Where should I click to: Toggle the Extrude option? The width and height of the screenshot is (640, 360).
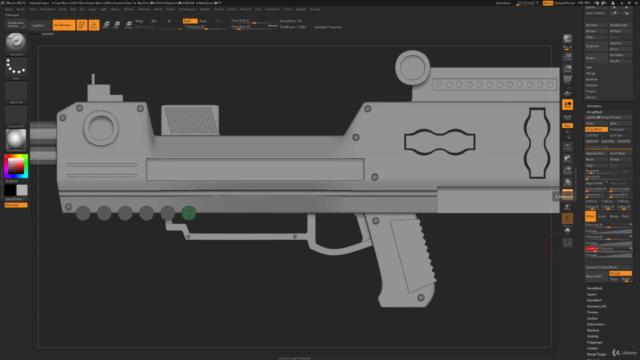click(620, 273)
